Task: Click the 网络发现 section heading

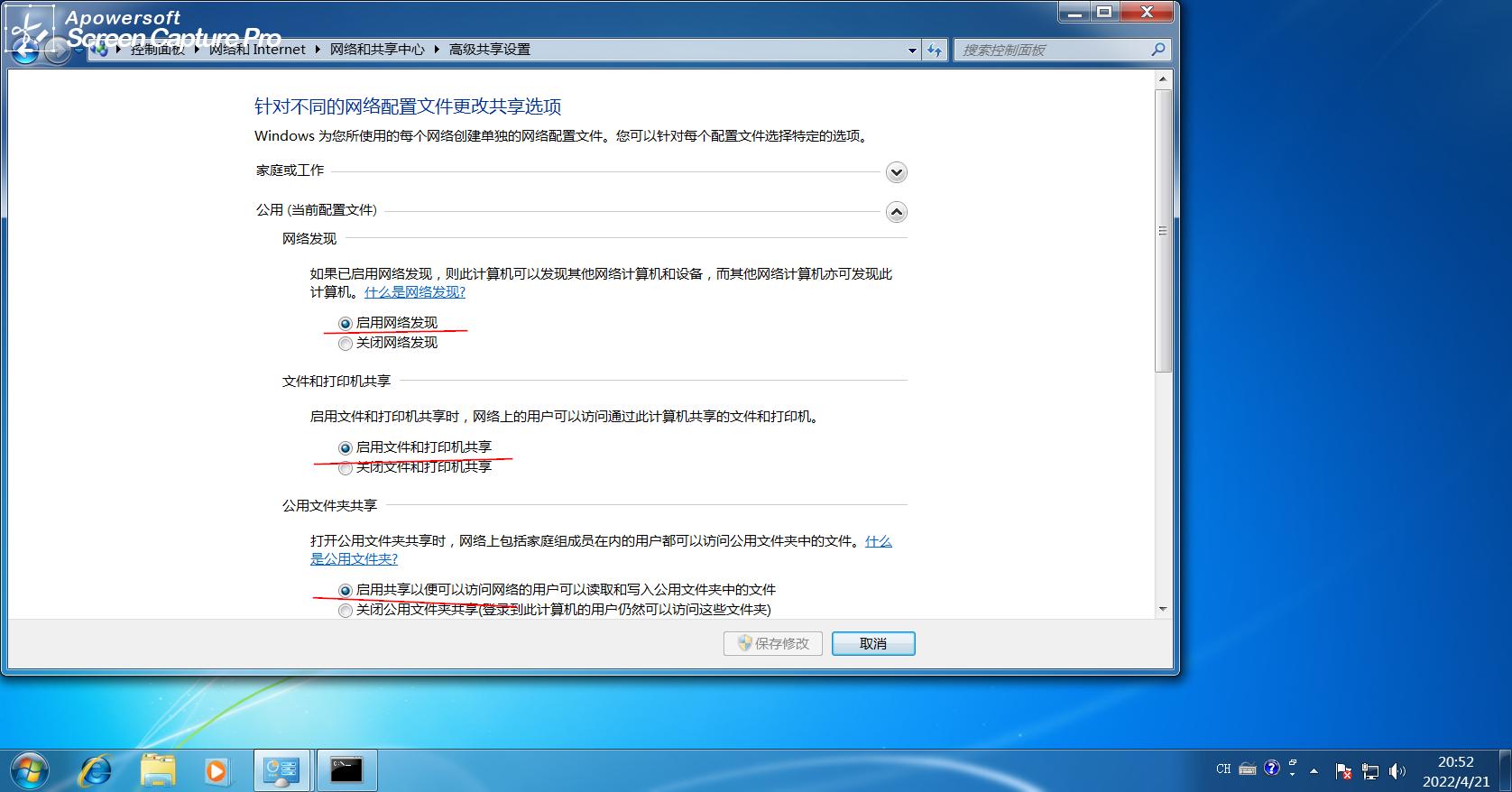Action: point(309,239)
